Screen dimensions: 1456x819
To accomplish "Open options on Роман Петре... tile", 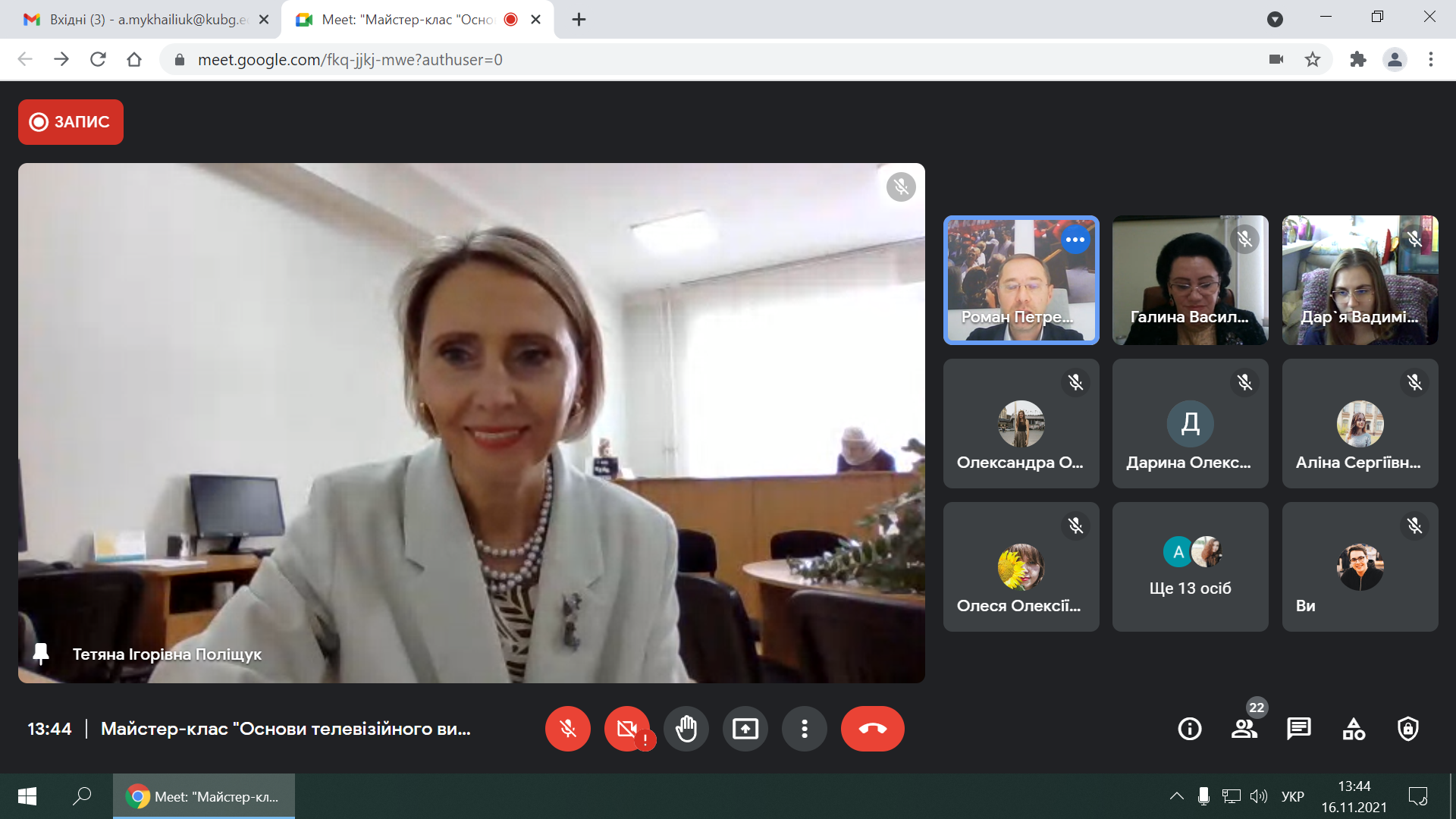I will point(1075,240).
